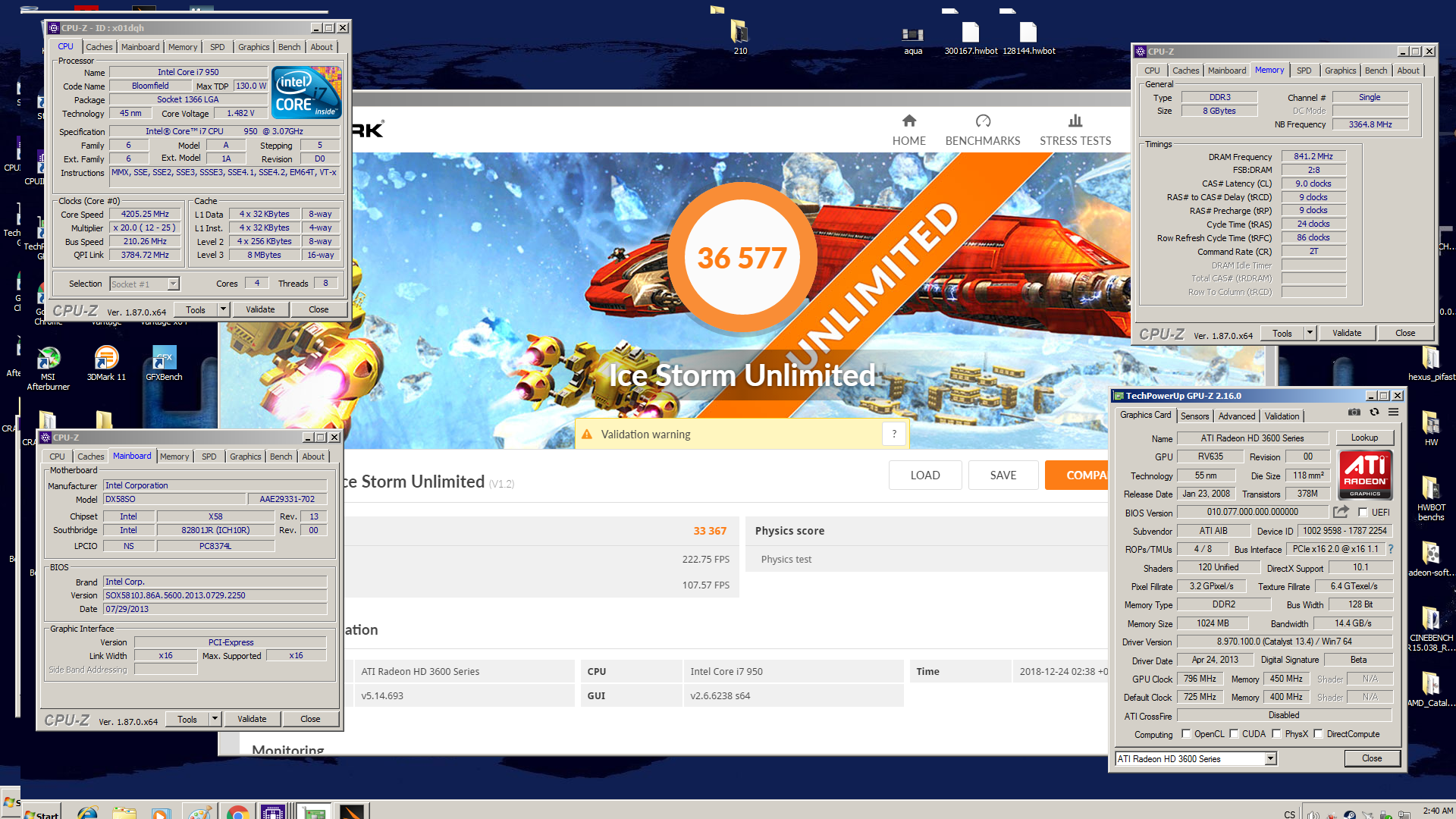Viewport: 1456px width, 819px height.
Task: Open 3DMark STRESS TESTS section
Action: tap(1075, 130)
